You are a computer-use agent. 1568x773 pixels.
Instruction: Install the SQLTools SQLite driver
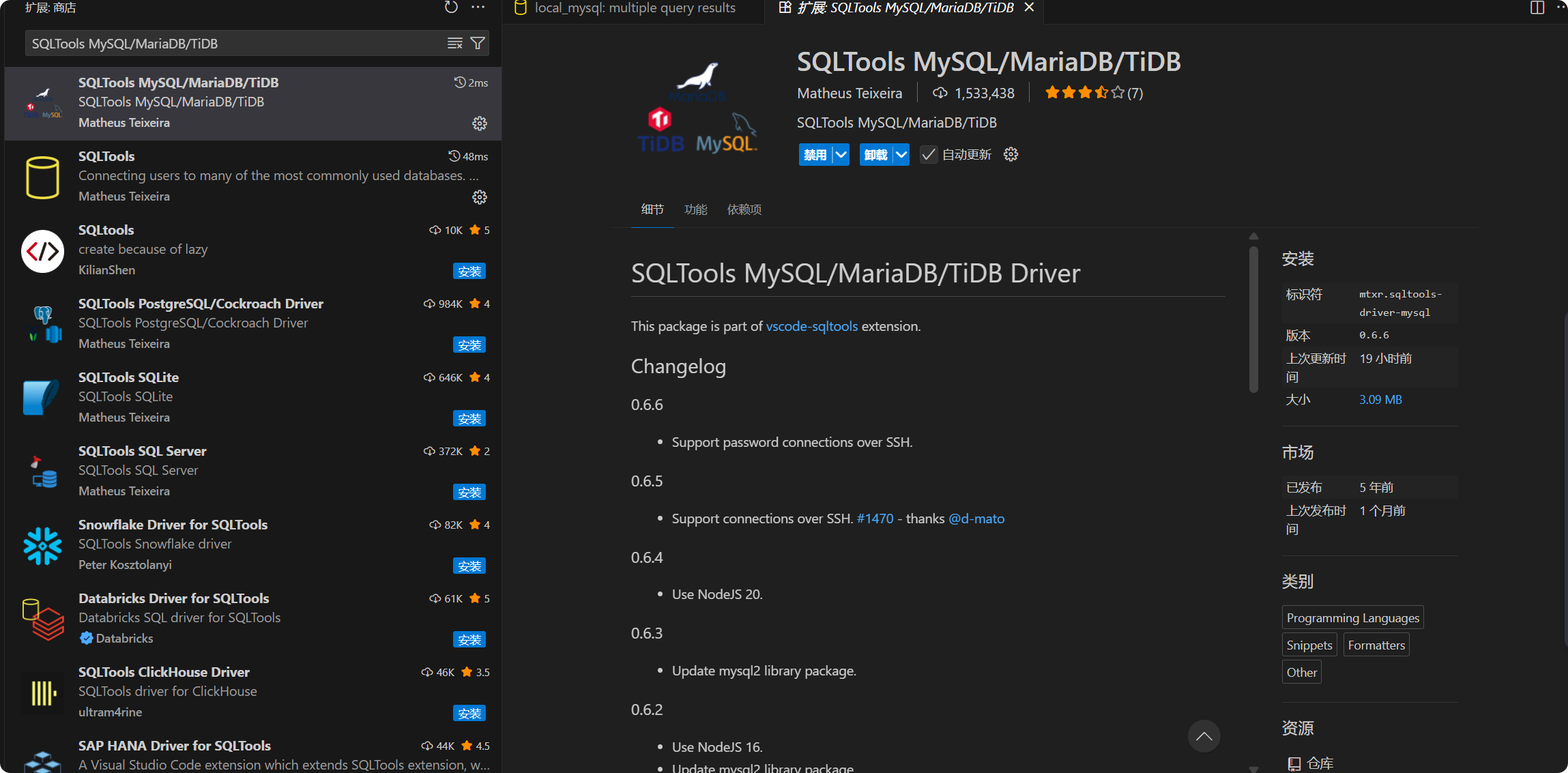tap(469, 418)
